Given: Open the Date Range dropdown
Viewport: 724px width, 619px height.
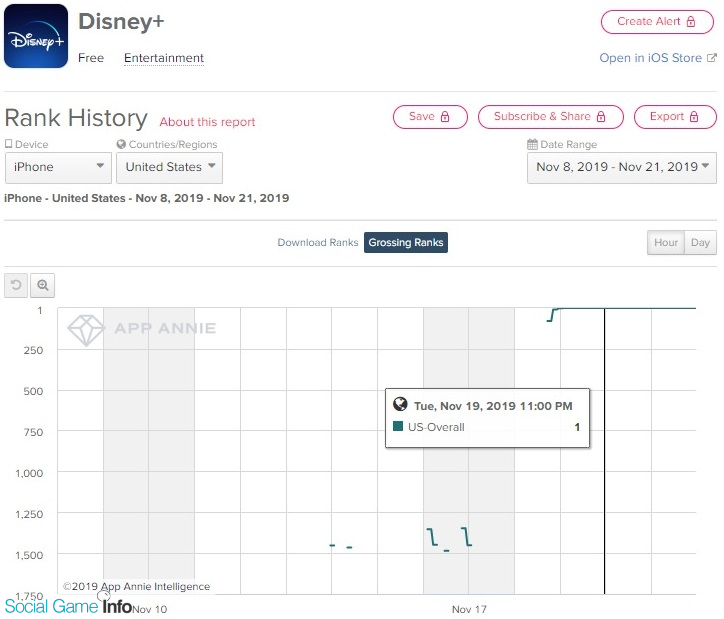Looking at the screenshot, I should click(621, 167).
